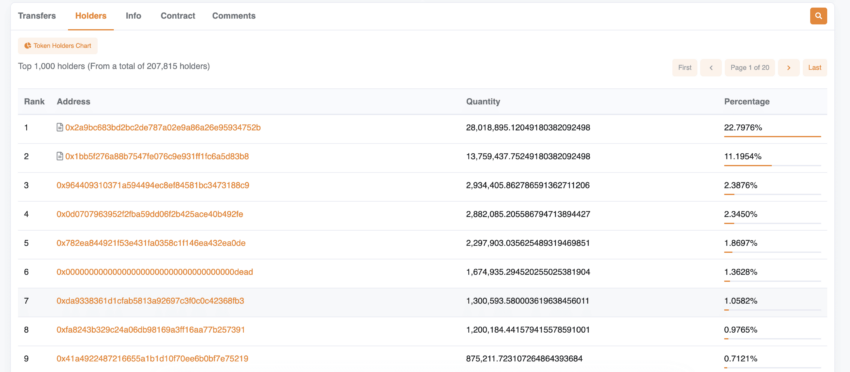Click the 2.3876% percentage bar
The width and height of the screenshot is (850, 372).
click(x=772, y=194)
